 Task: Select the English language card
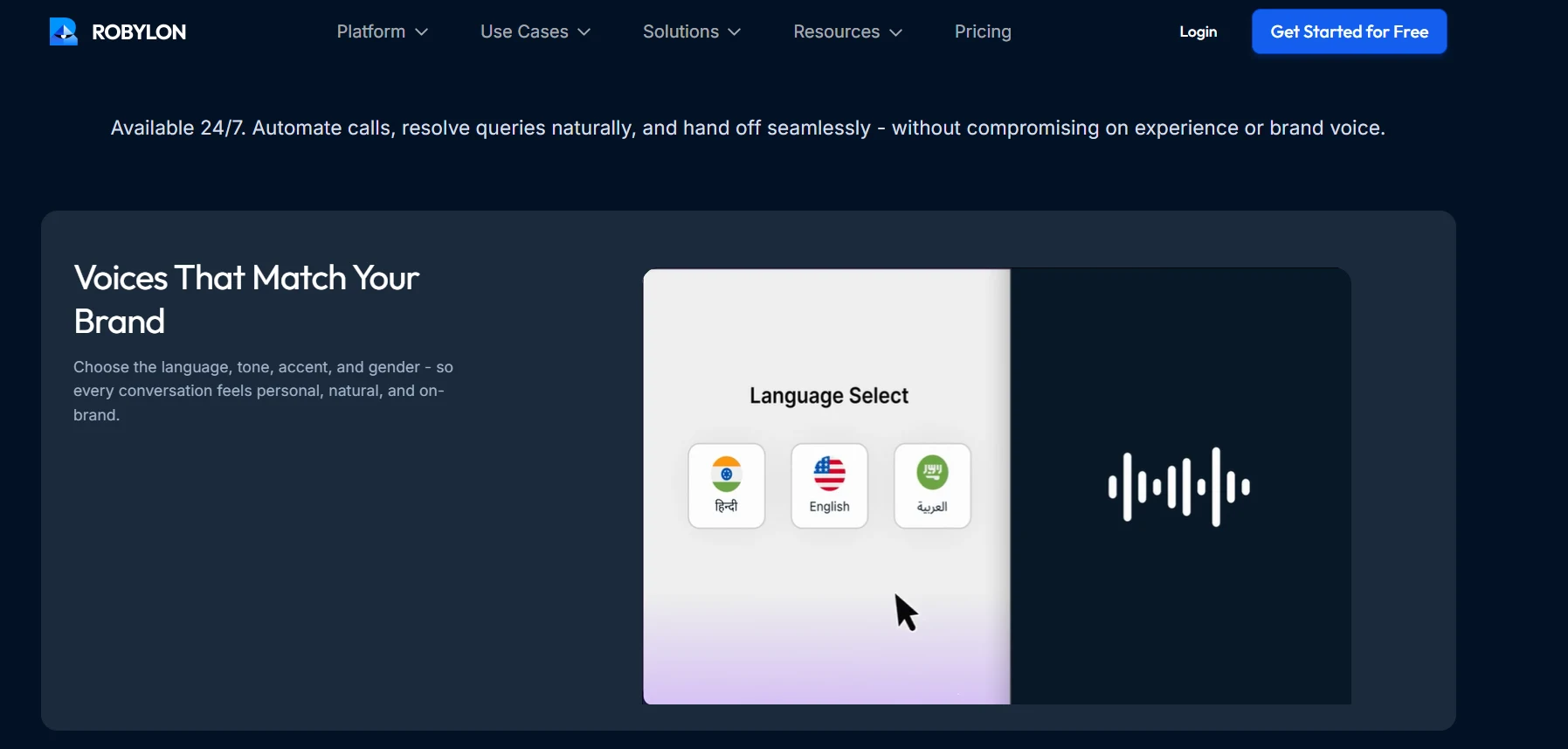[830, 486]
